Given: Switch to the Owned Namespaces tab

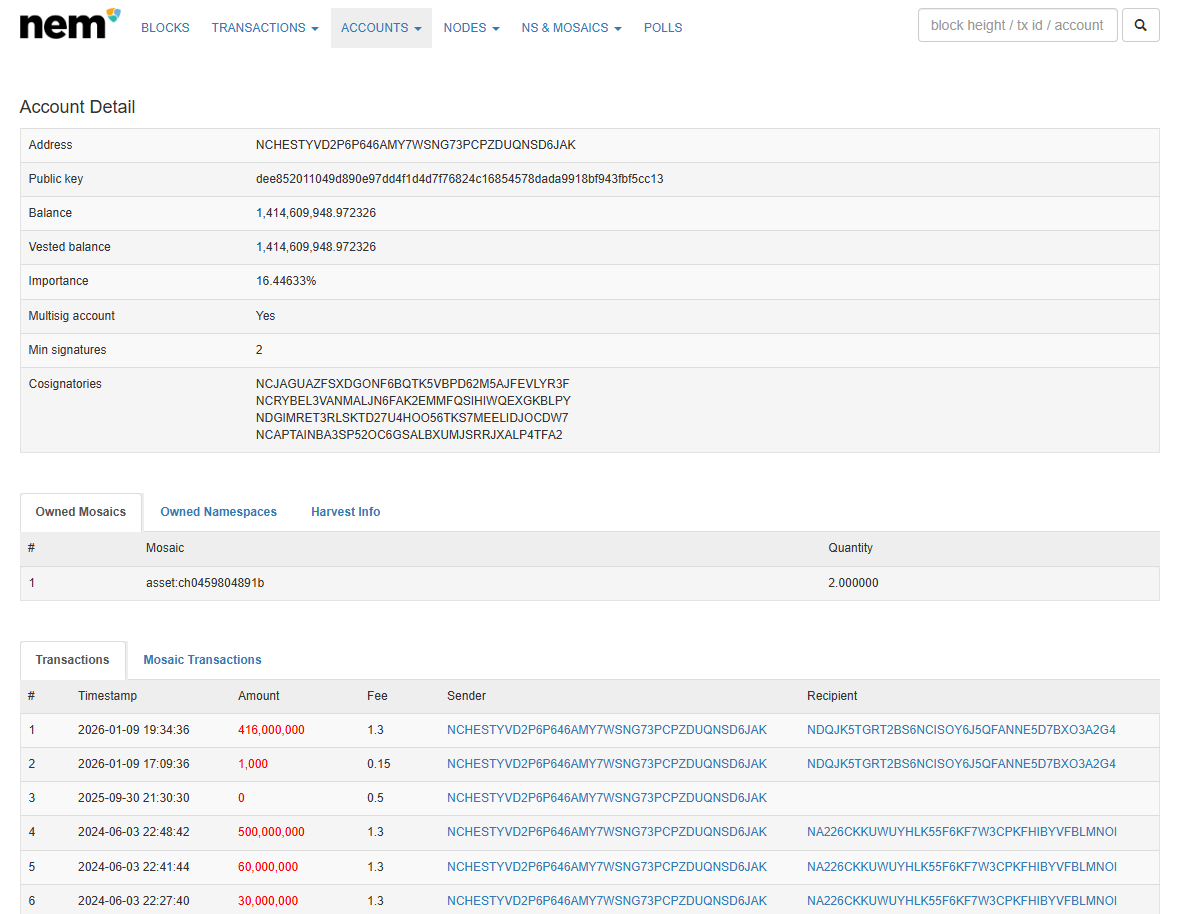Looking at the screenshot, I should click(x=218, y=511).
